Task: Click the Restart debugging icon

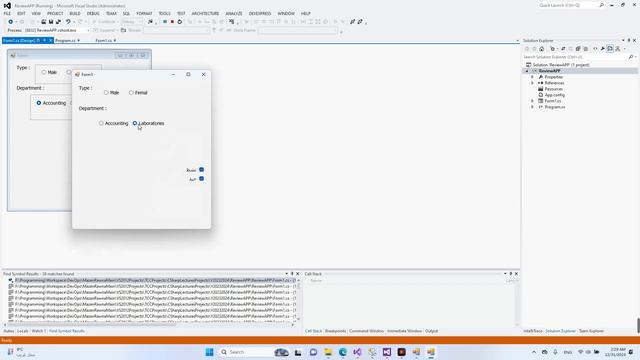Action: (x=180, y=22)
